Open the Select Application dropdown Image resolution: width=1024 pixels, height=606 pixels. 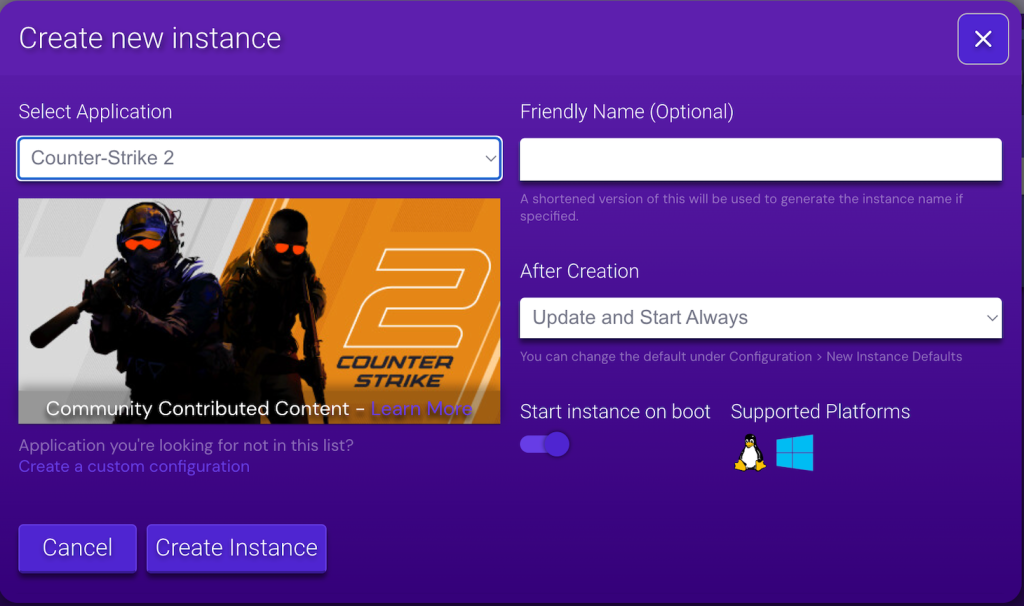pos(259,158)
